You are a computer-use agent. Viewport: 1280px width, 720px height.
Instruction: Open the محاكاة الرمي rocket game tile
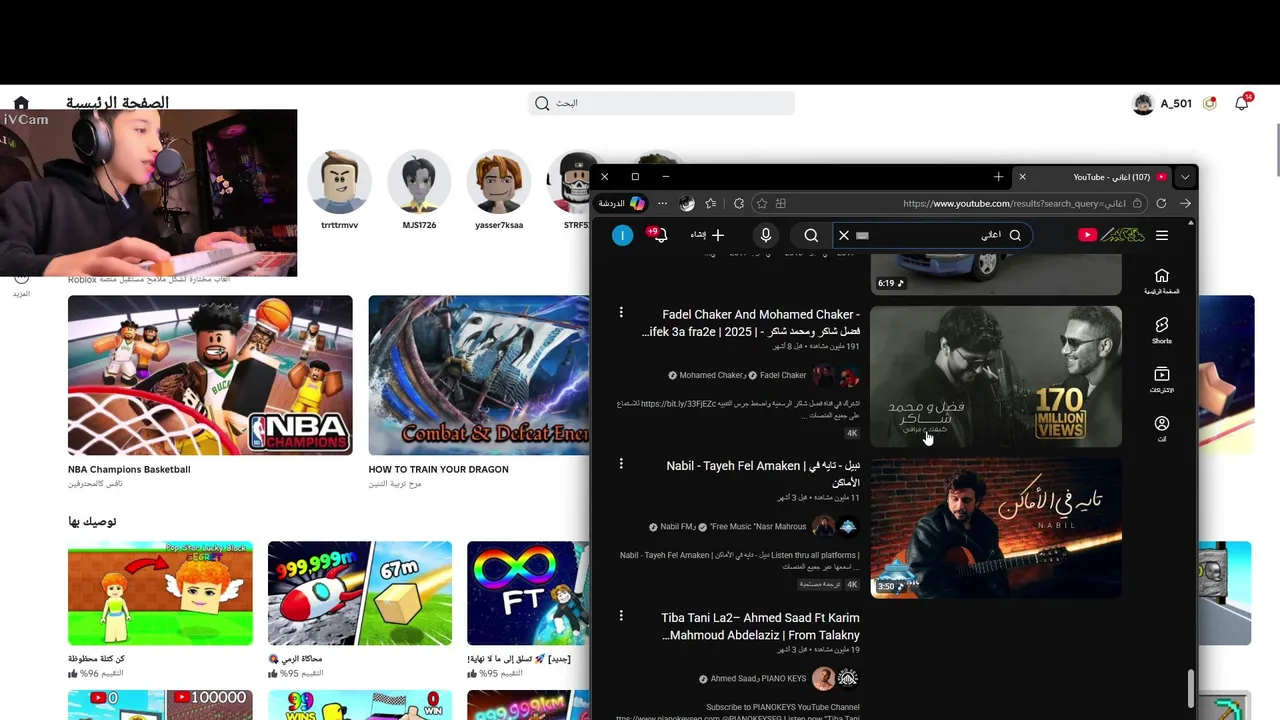360,593
